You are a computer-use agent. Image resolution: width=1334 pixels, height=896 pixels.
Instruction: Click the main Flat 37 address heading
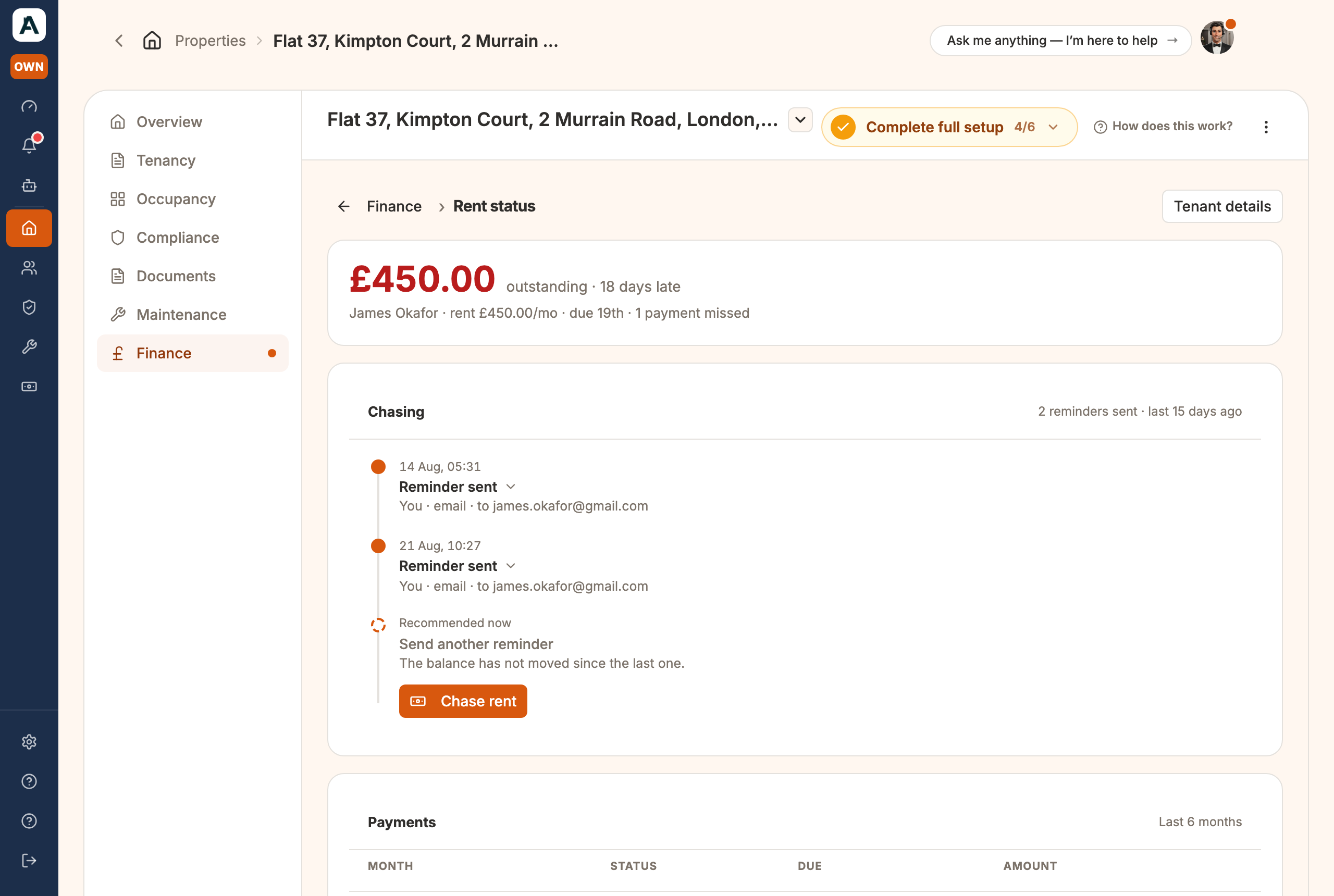coord(553,119)
